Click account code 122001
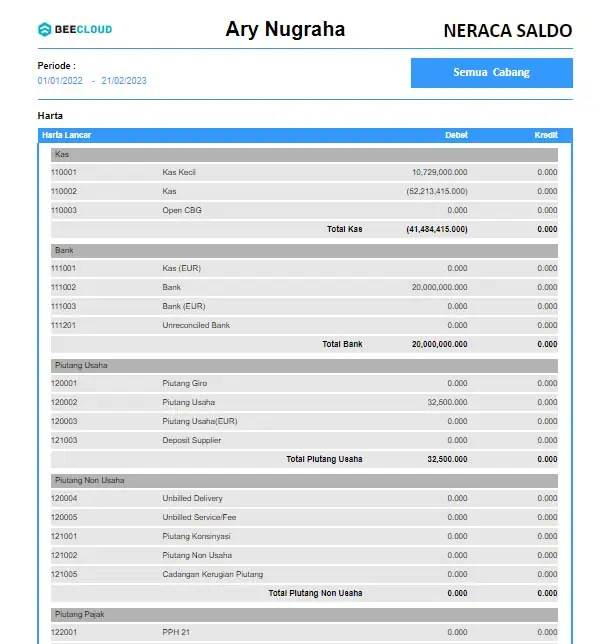The image size is (610, 644). (x=64, y=632)
